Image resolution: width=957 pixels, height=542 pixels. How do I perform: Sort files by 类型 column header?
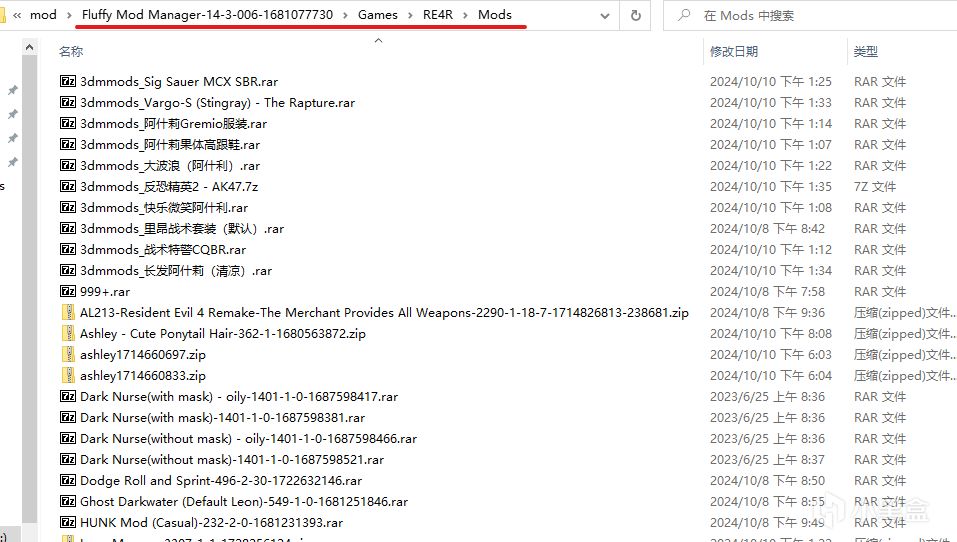click(865, 51)
